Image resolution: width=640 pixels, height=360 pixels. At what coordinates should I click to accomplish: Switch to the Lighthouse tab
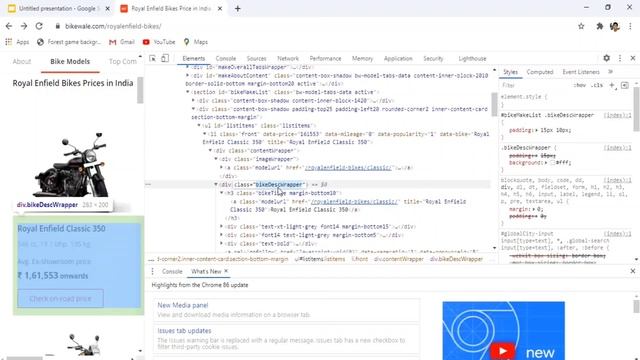pos(472,59)
